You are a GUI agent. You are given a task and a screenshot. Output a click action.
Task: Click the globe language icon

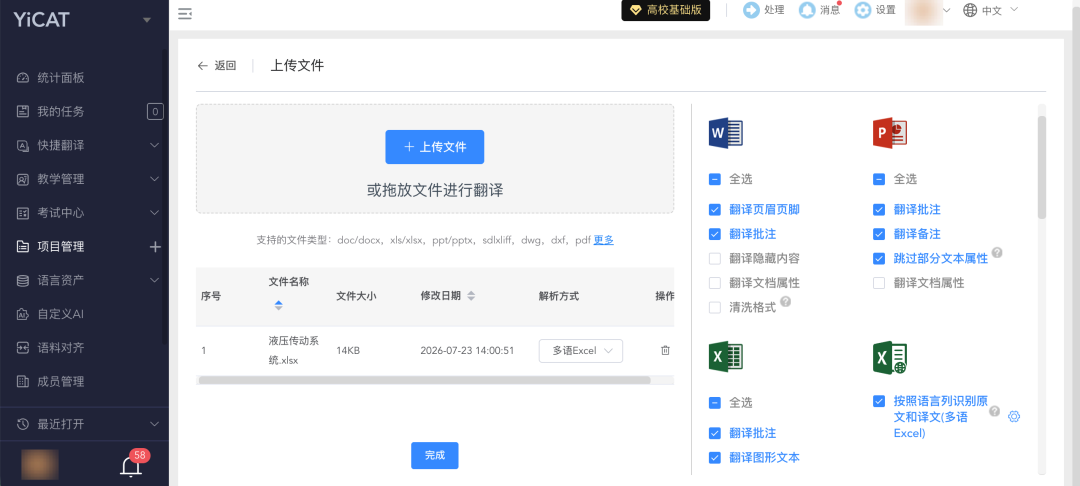click(970, 10)
